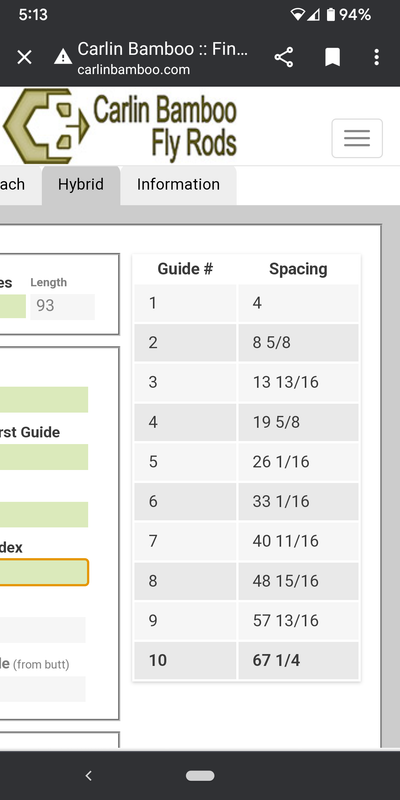Screen dimensions: 400x800
Task: Switch to the Hybrid tab
Action: pyautogui.click(x=81, y=185)
